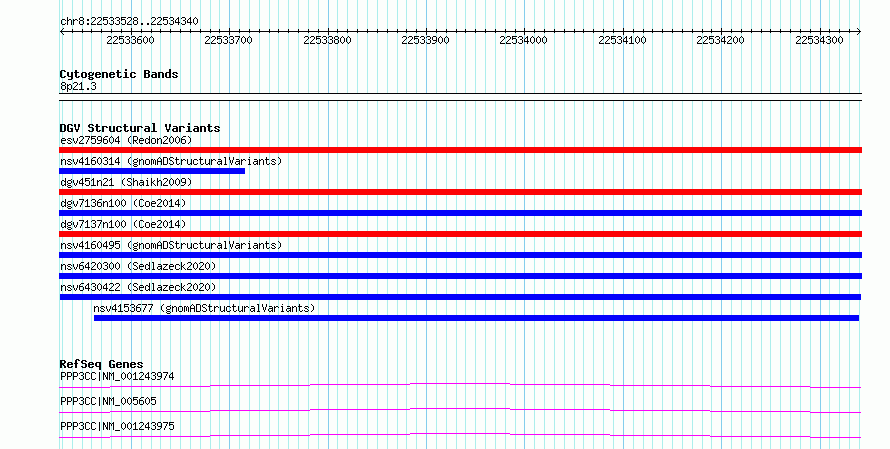Click ruler position 22534100

click(623, 40)
